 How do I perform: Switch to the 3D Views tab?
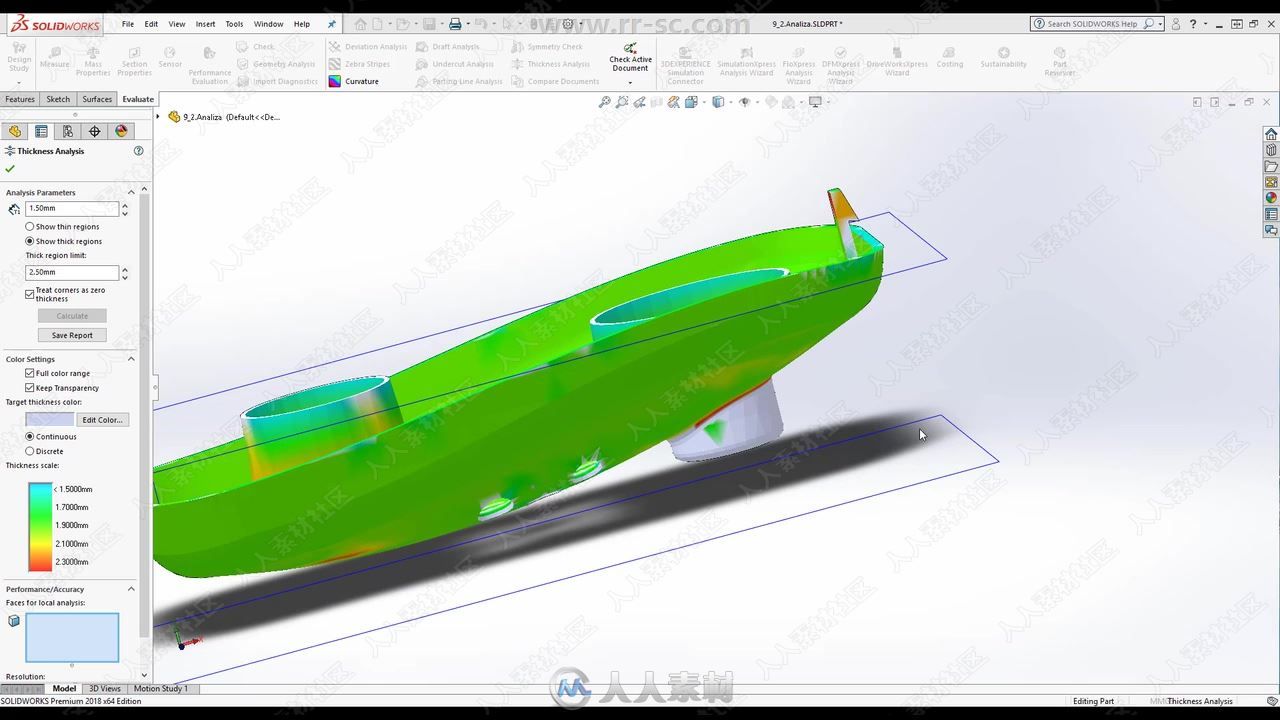(104, 688)
